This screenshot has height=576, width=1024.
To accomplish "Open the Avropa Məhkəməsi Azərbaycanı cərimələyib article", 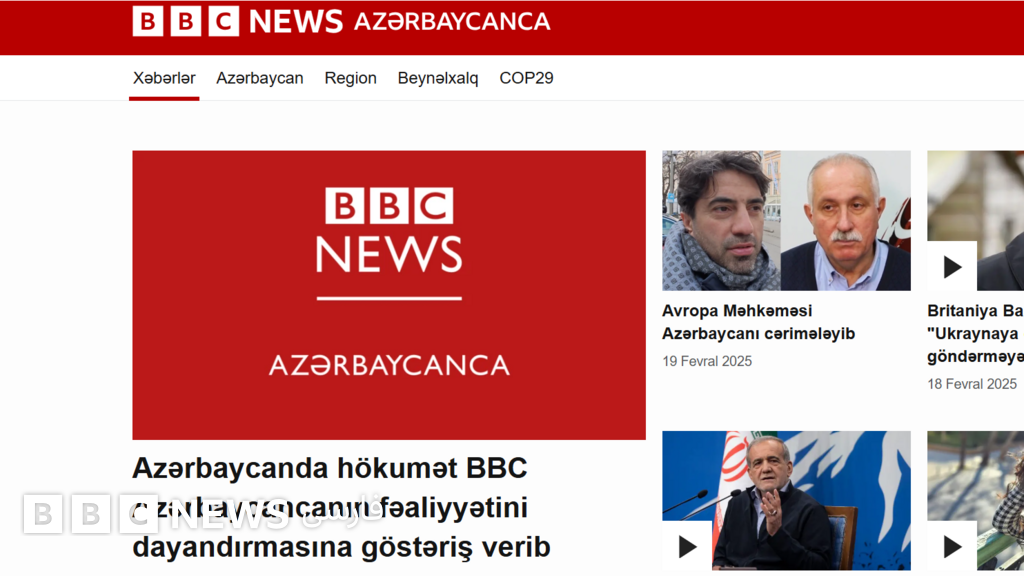I will point(758,322).
